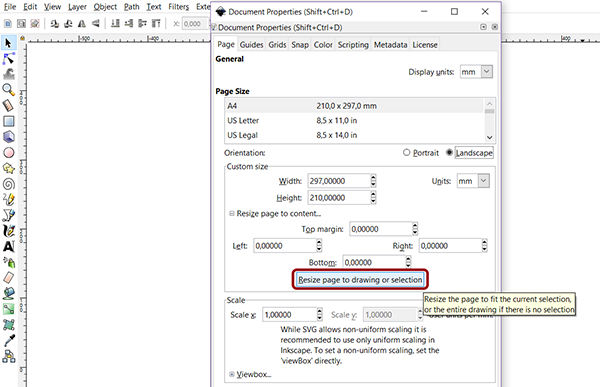Open the Filters menu
Screen dimensions: 600x387
[178, 7]
